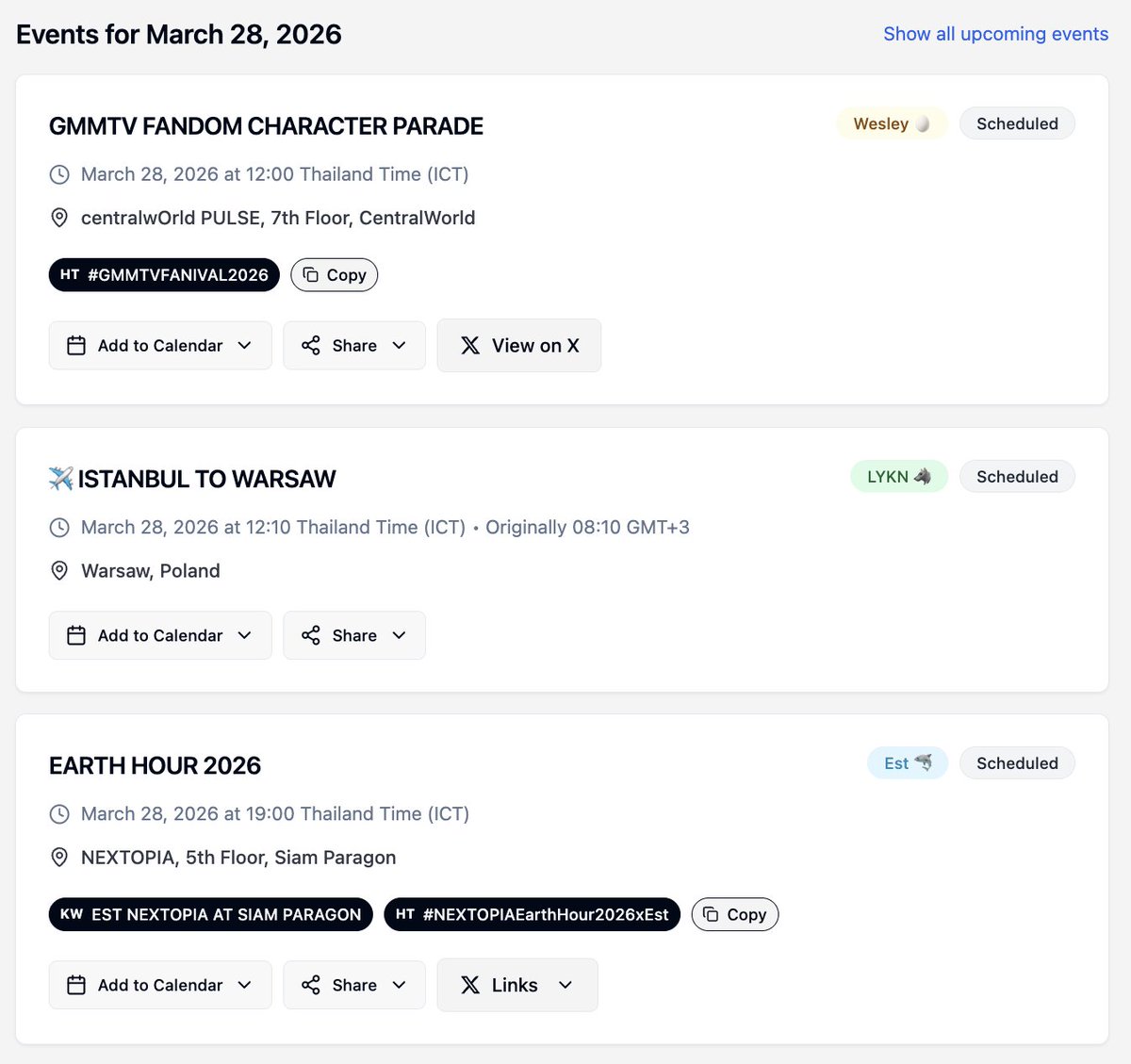Expand the Links chevron arrow
This screenshot has height=1064, width=1131.
(565, 986)
